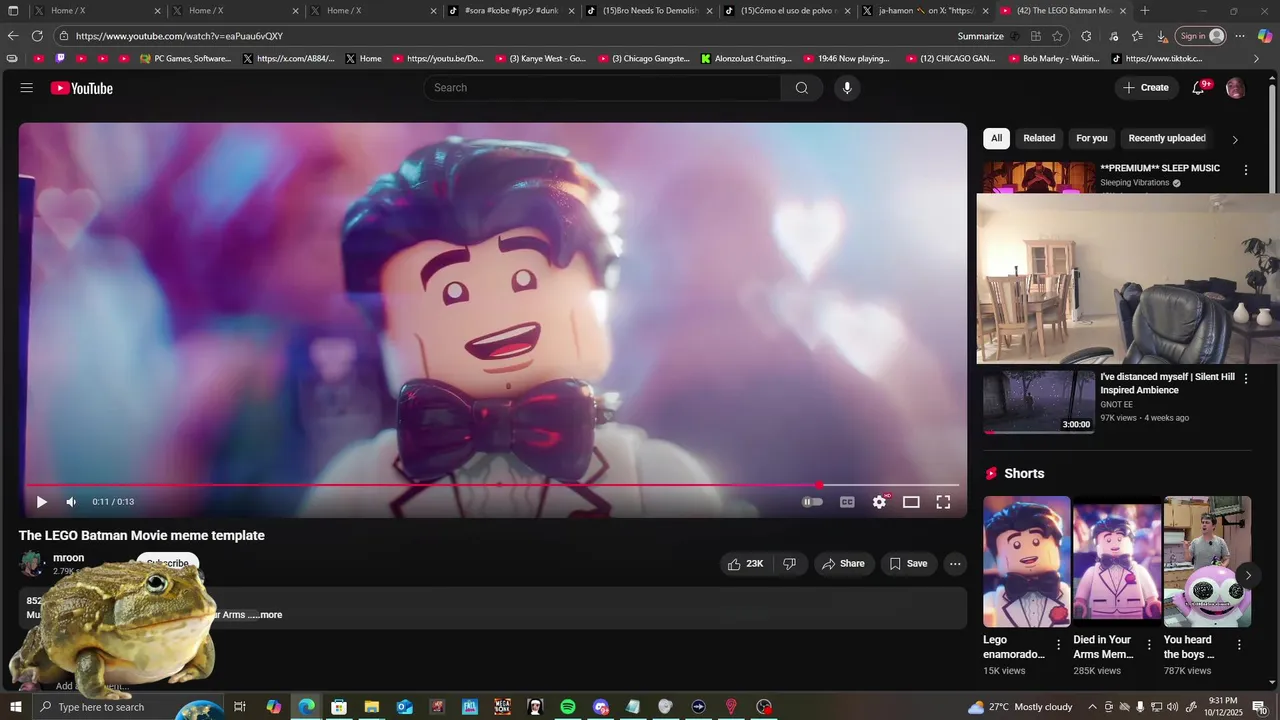This screenshot has height=720, width=1280.
Task: Share the LEGO Batman video
Action: [843, 564]
